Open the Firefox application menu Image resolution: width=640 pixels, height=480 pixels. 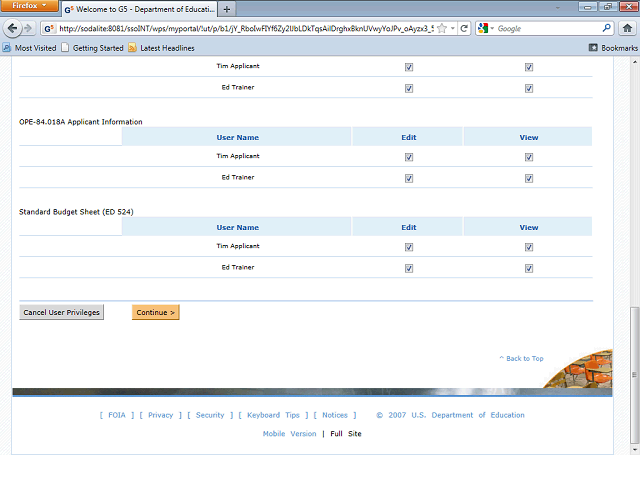click(29, 6)
